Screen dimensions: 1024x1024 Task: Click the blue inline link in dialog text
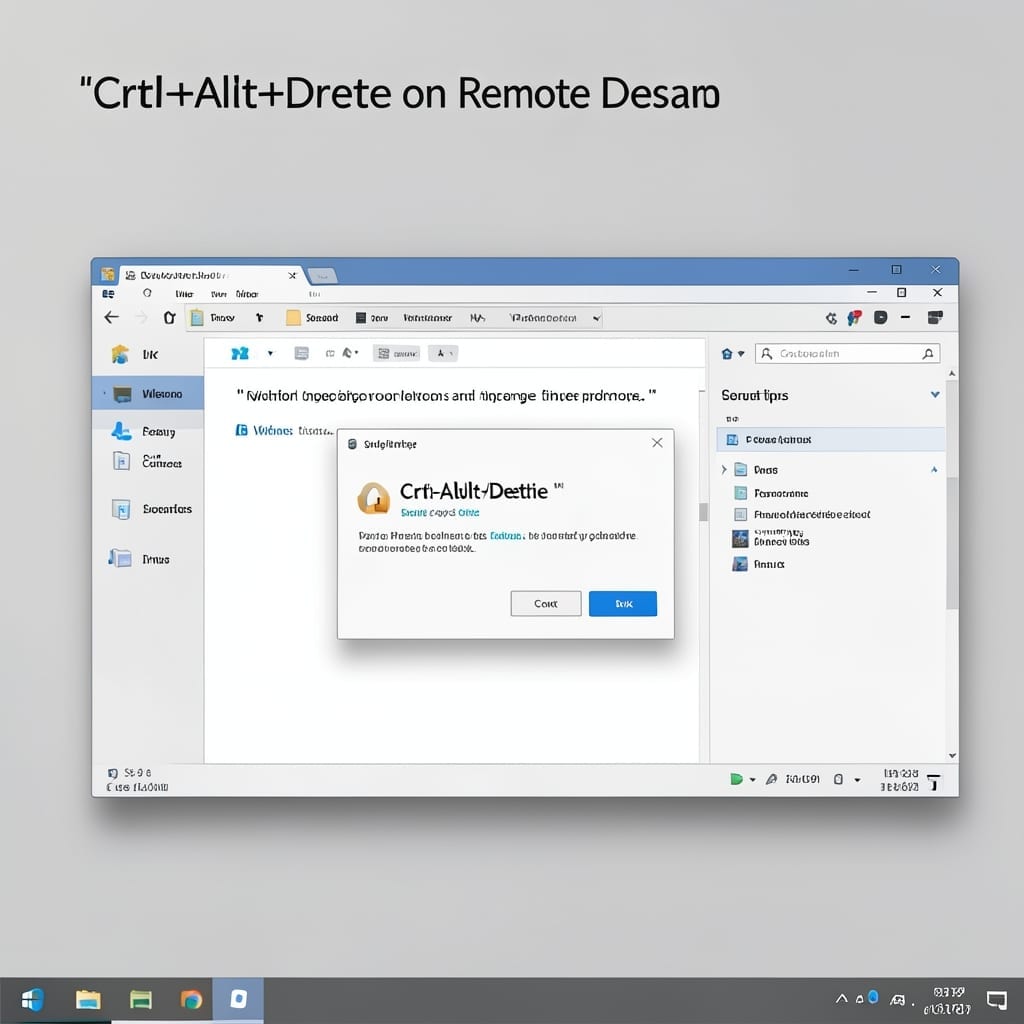[x=507, y=536]
